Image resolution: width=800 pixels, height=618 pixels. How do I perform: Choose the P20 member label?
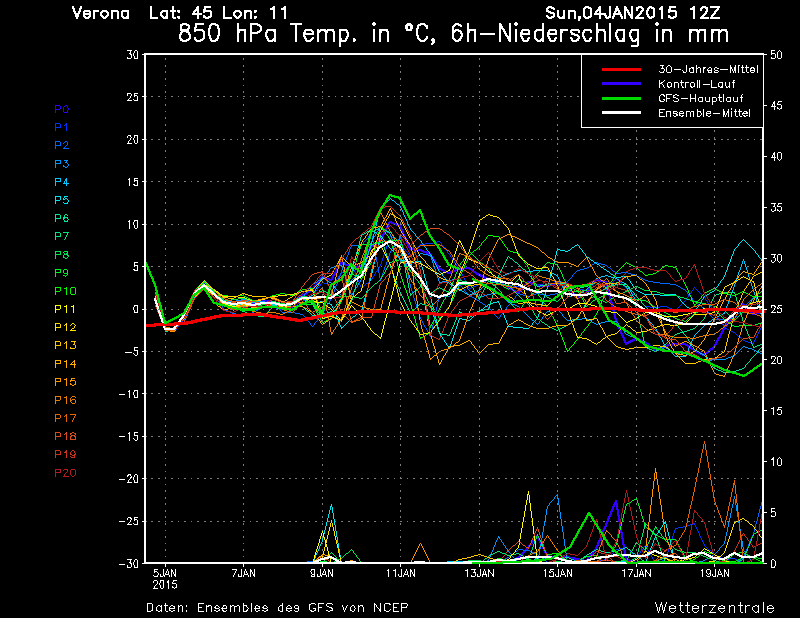click(x=65, y=473)
